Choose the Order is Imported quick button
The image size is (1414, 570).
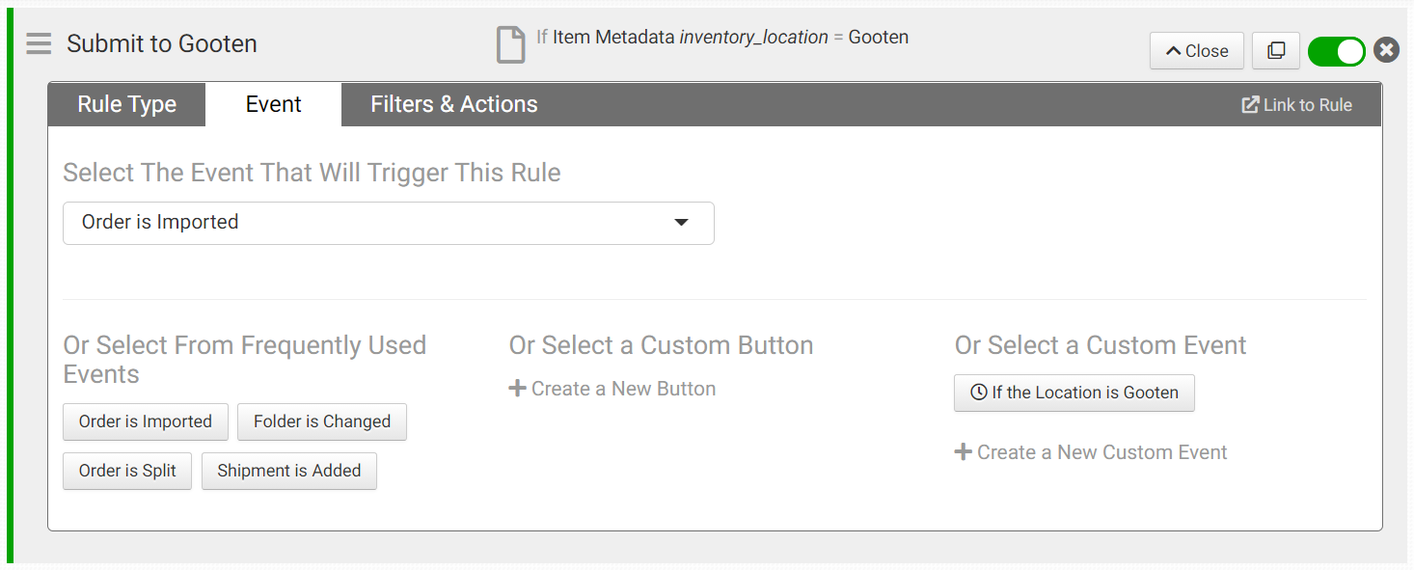[x=145, y=422]
